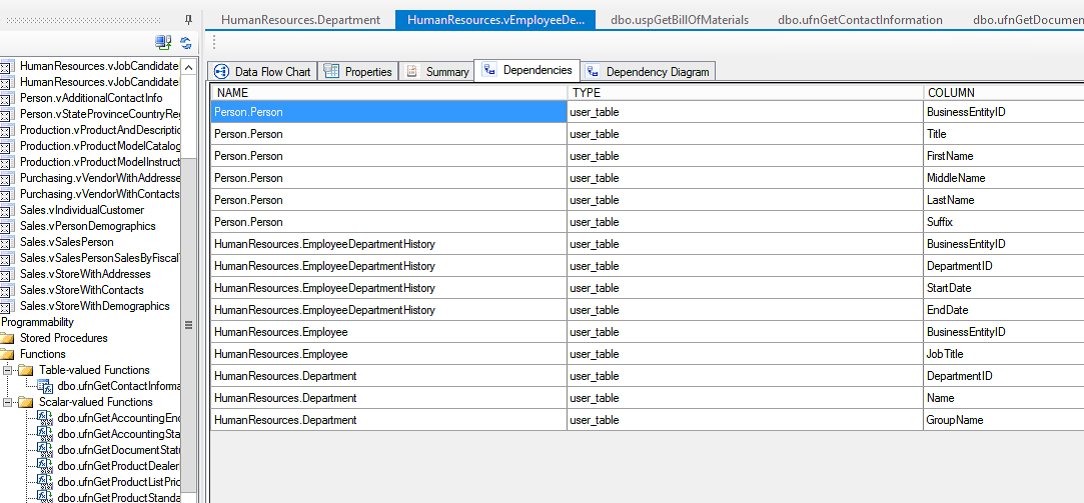
Task: Select Purchasing.vVendorWithContacts view
Action: point(100,194)
